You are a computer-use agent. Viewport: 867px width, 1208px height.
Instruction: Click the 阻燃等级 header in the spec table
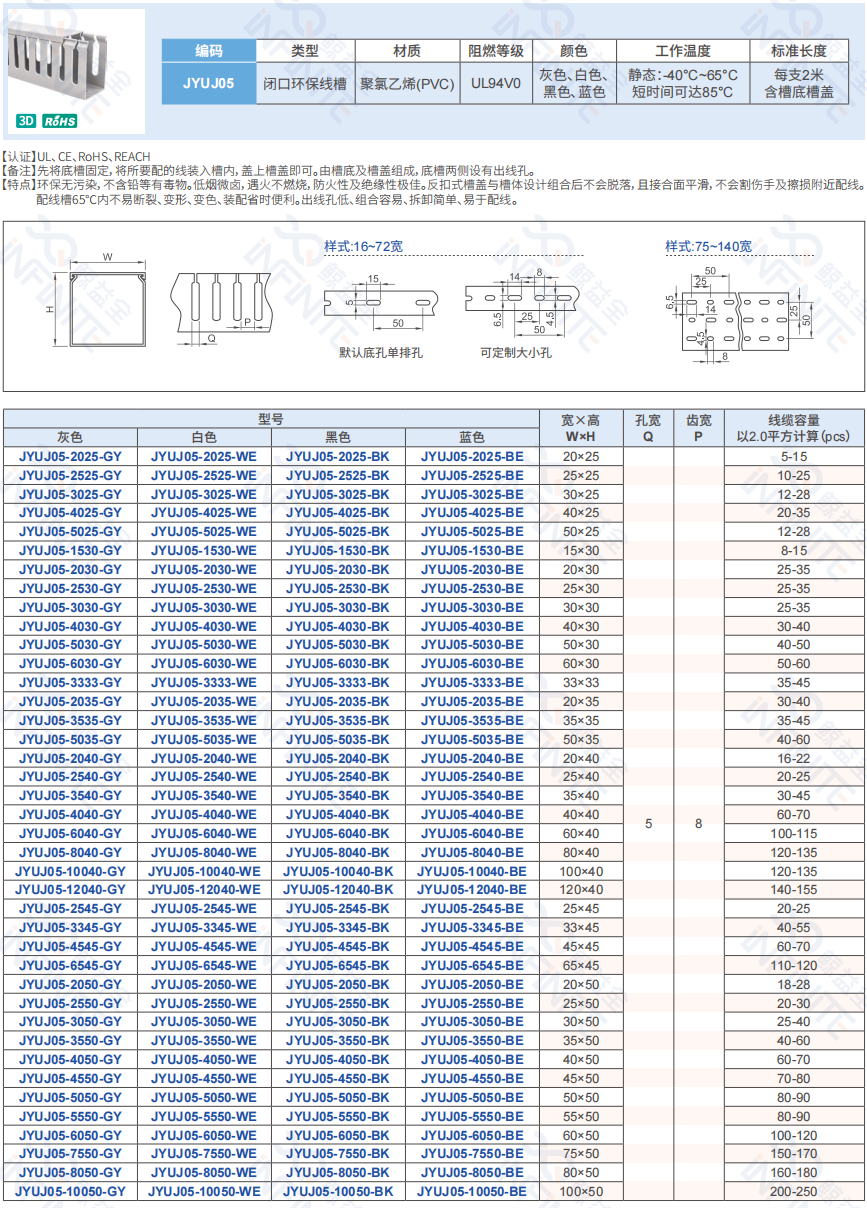pos(496,51)
